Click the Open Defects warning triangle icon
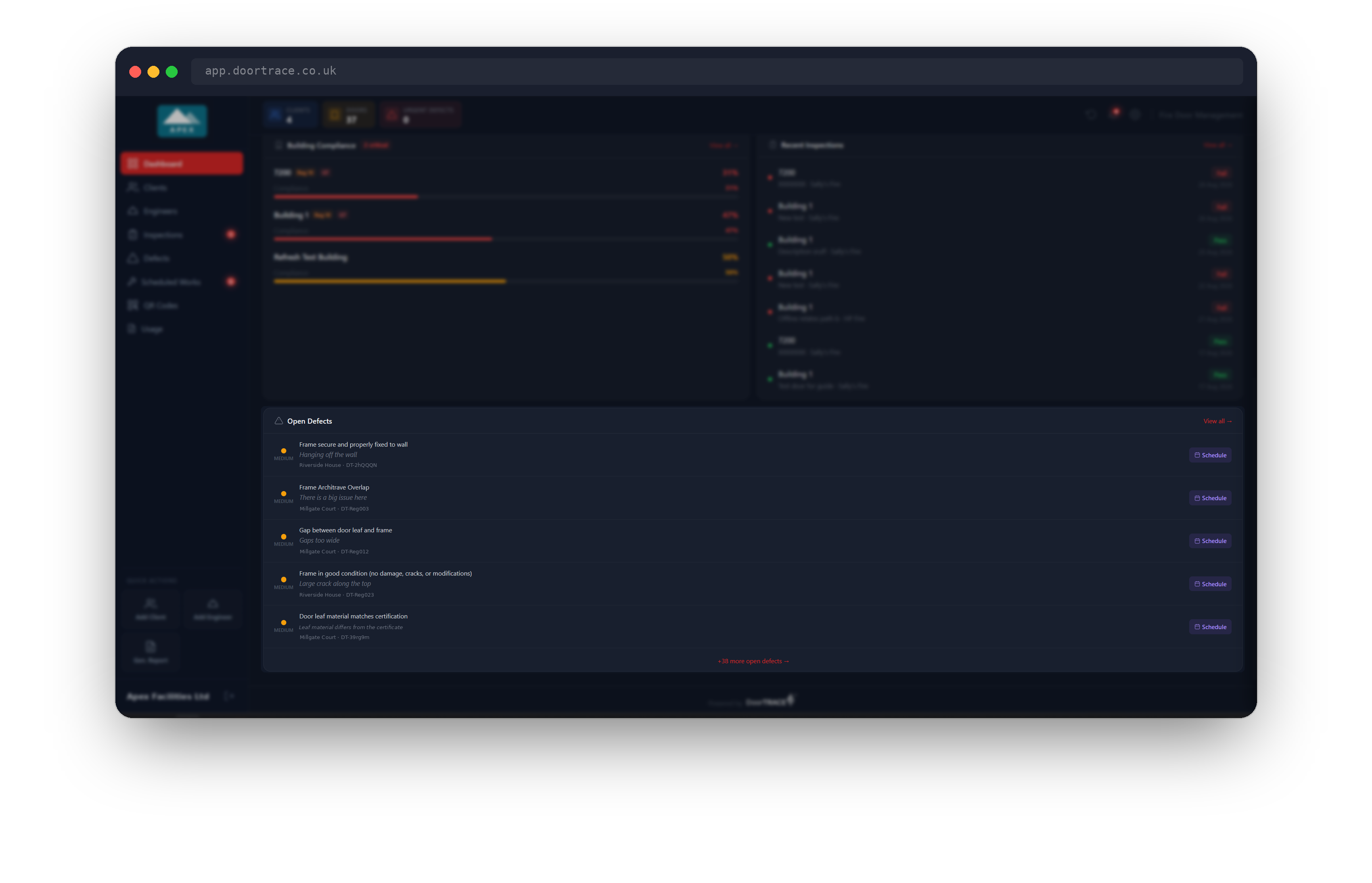This screenshot has height=883, width=1372. click(x=278, y=421)
